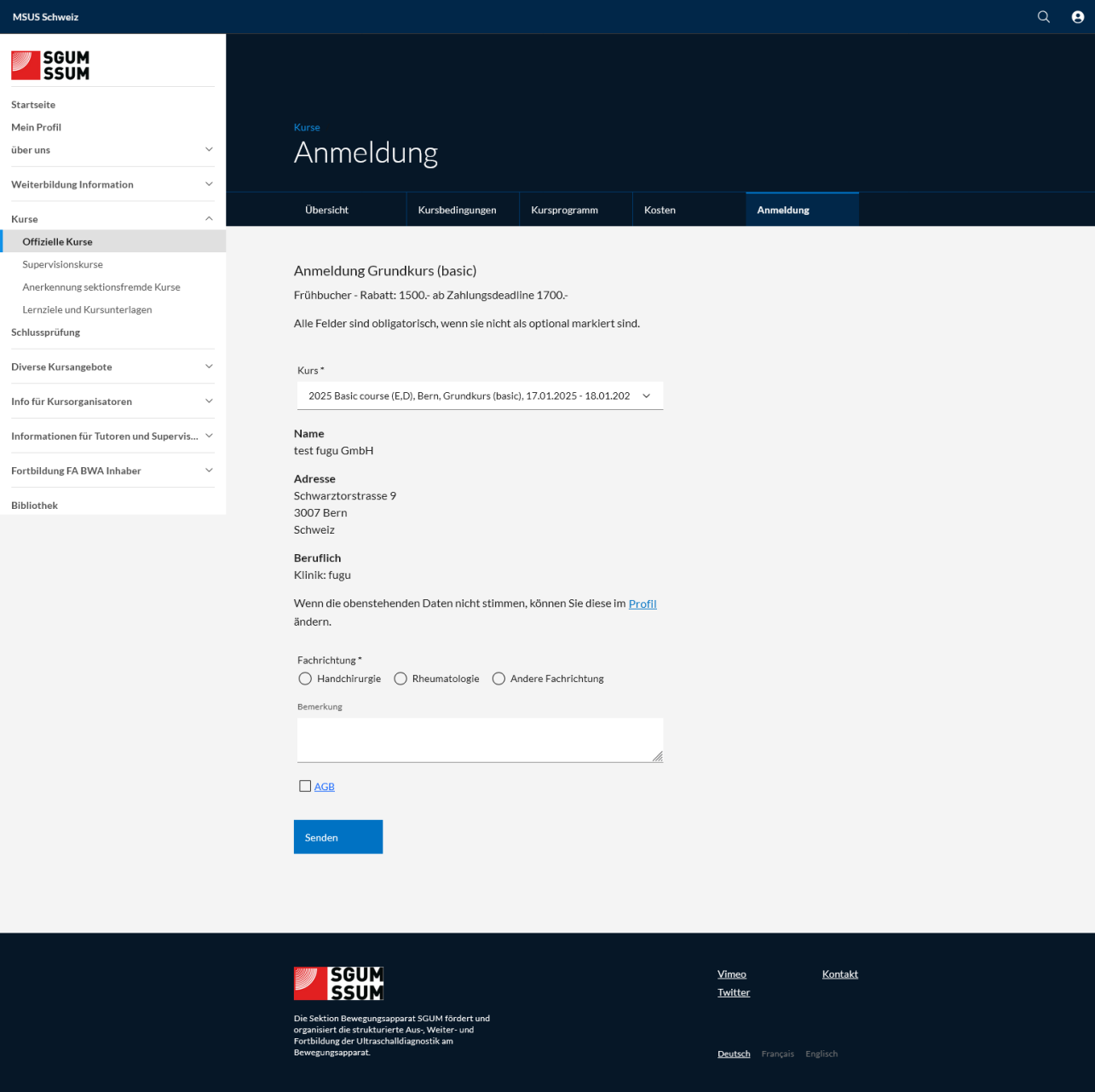Click the SGUM SSUM footer logo

tap(338, 983)
